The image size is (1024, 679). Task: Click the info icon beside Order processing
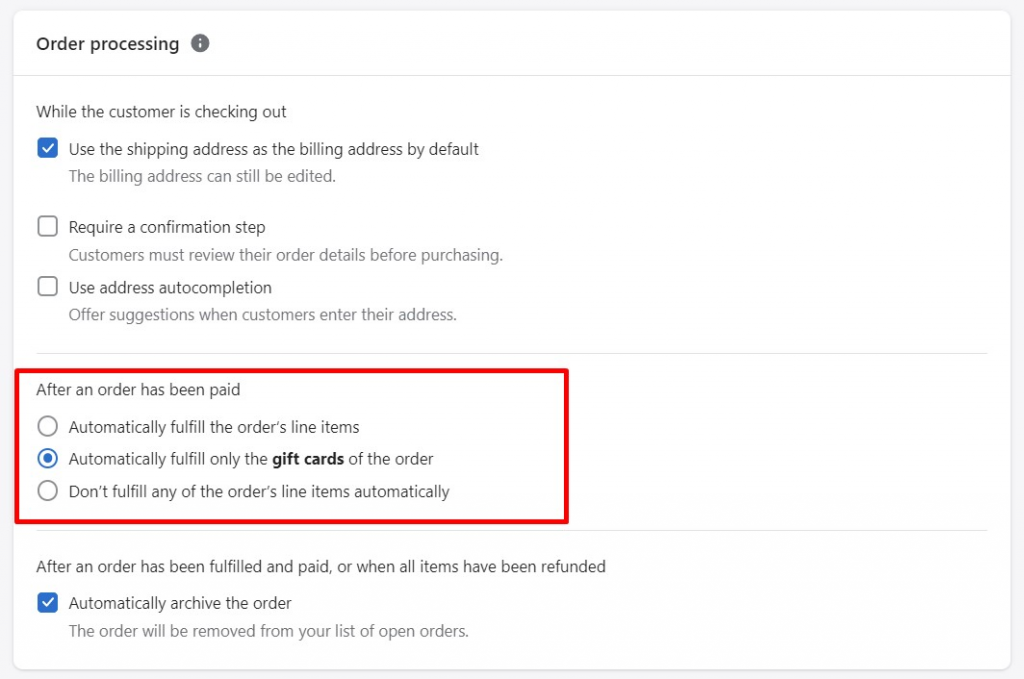[x=200, y=43]
